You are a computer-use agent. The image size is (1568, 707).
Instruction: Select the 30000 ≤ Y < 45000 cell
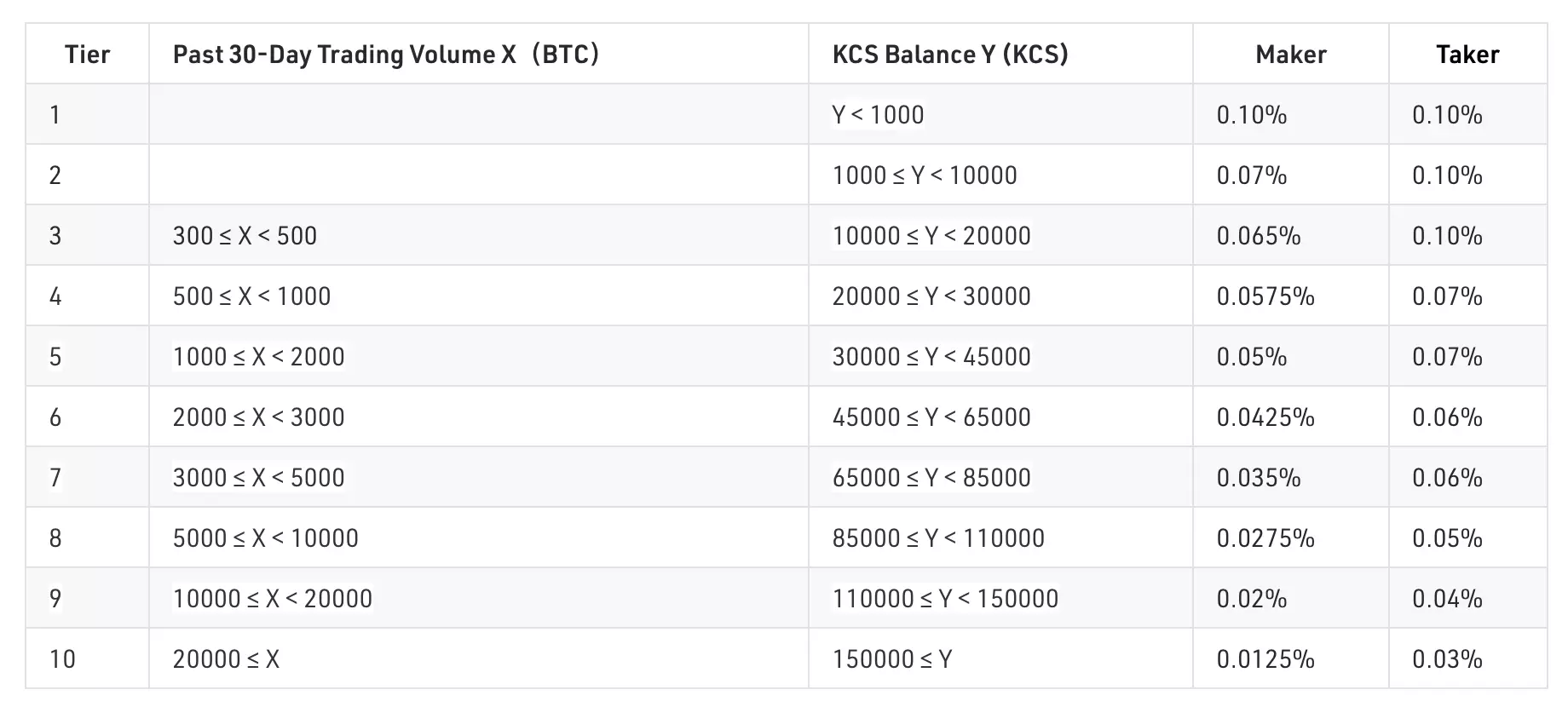pyautogui.click(x=931, y=357)
